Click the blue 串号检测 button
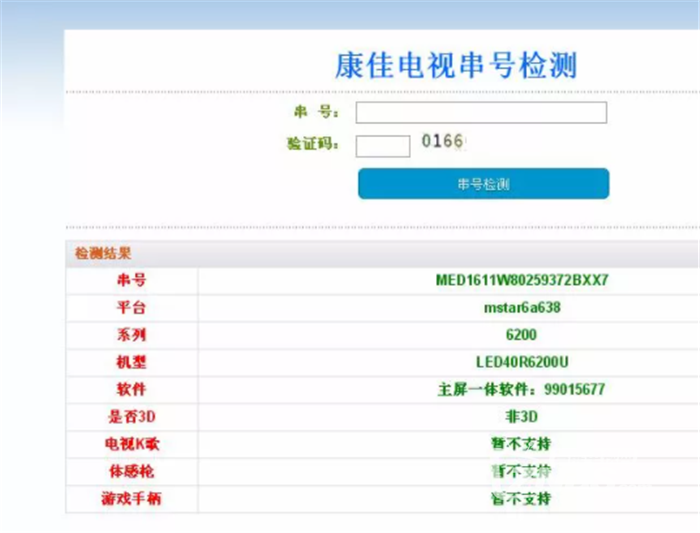Screen dimensions: 700x533 click(x=483, y=183)
